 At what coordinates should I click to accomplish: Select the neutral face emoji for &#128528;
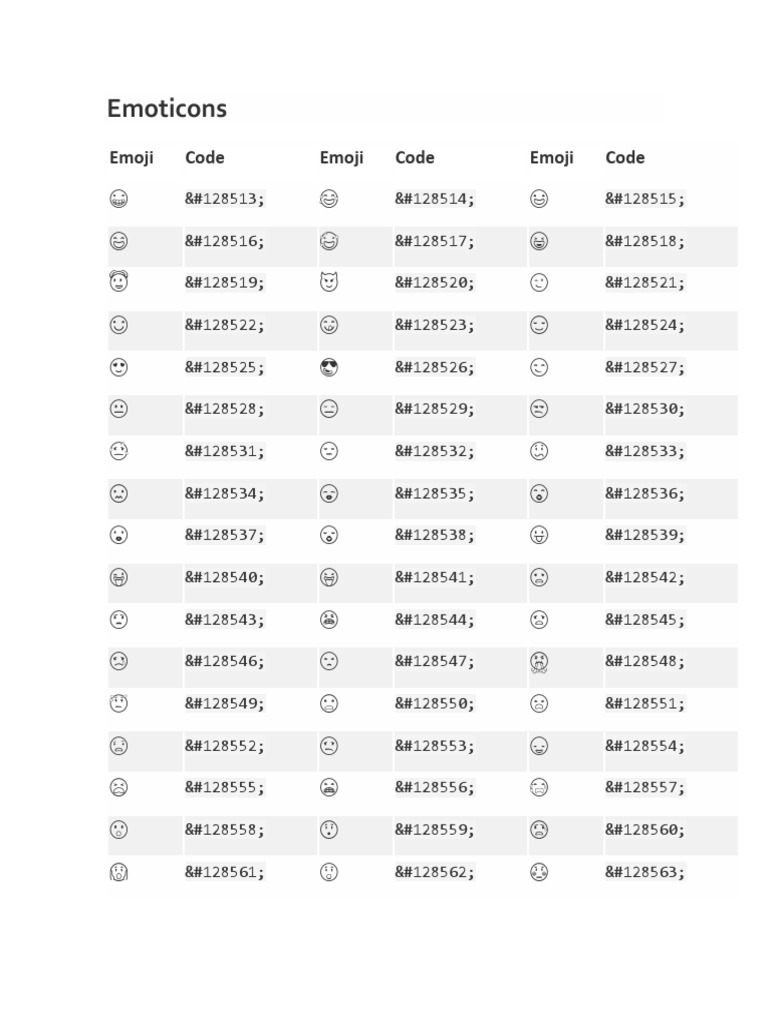[x=118, y=409]
